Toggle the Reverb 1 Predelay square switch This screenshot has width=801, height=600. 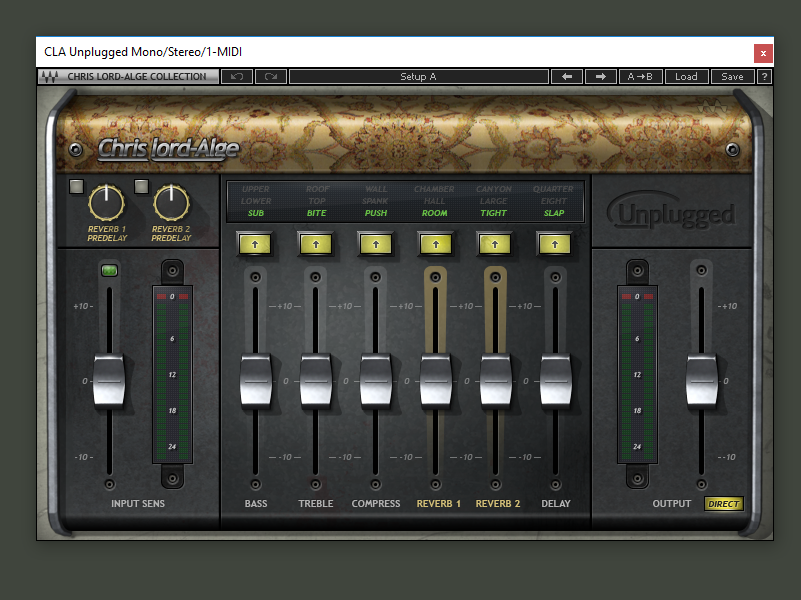click(x=77, y=186)
